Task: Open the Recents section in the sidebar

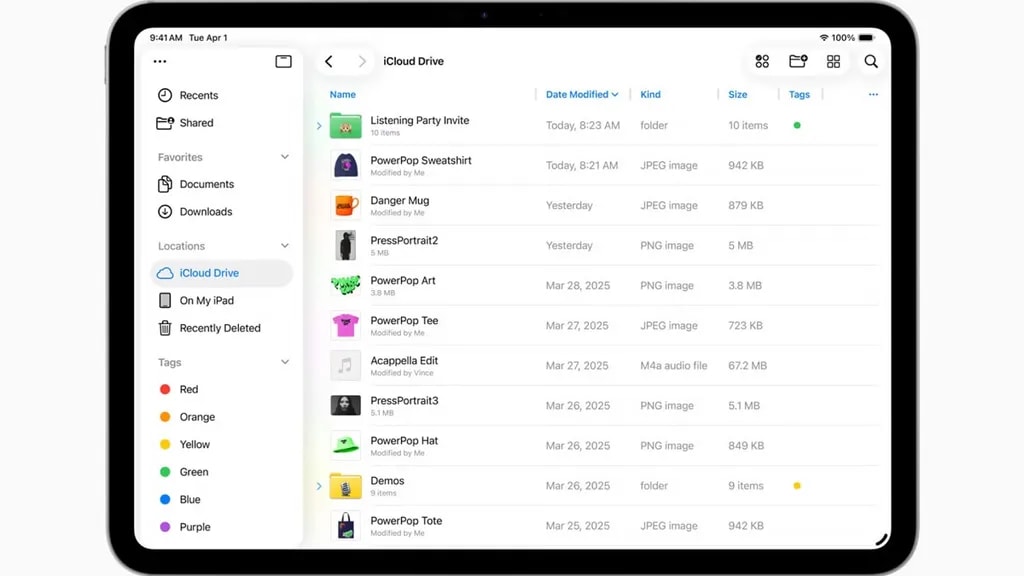Action: pyautogui.click(x=200, y=95)
